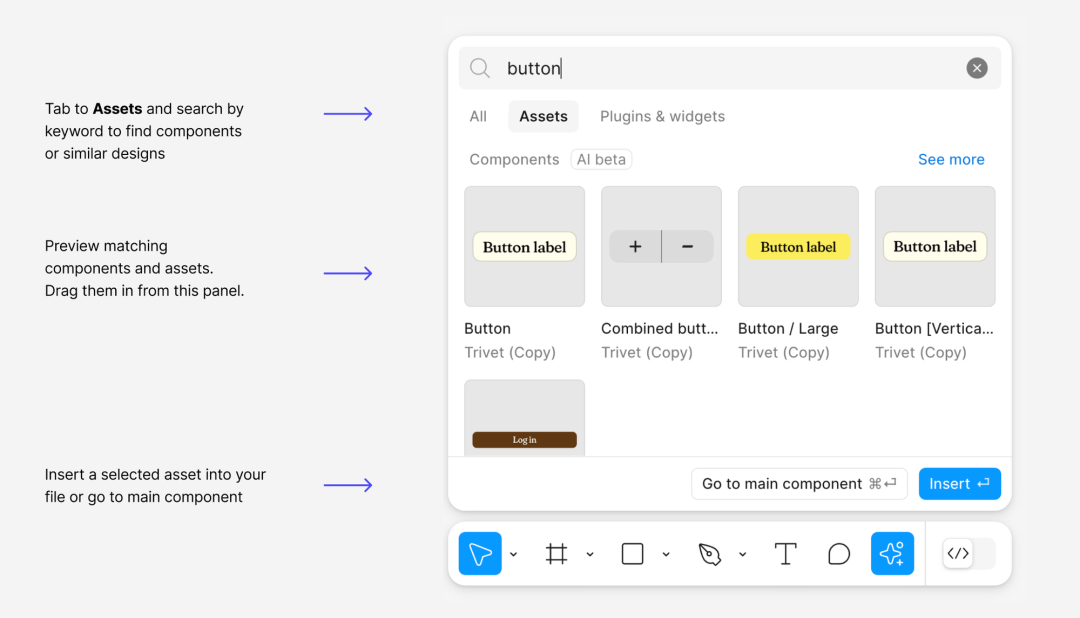The image size is (1080, 618).
Task: Select the Combined button component thumbnail
Action: pos(661,246)
